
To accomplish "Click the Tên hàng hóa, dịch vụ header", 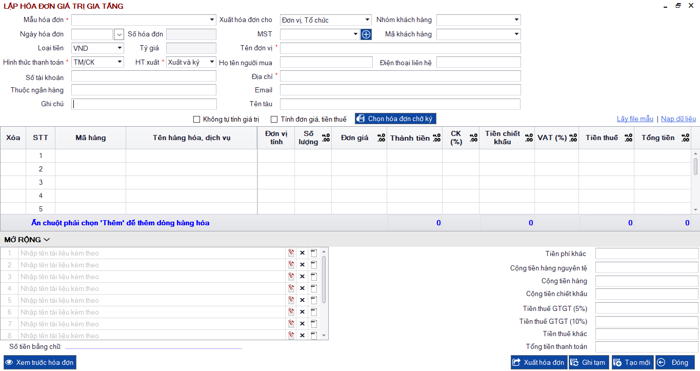I will click(192, 138).
